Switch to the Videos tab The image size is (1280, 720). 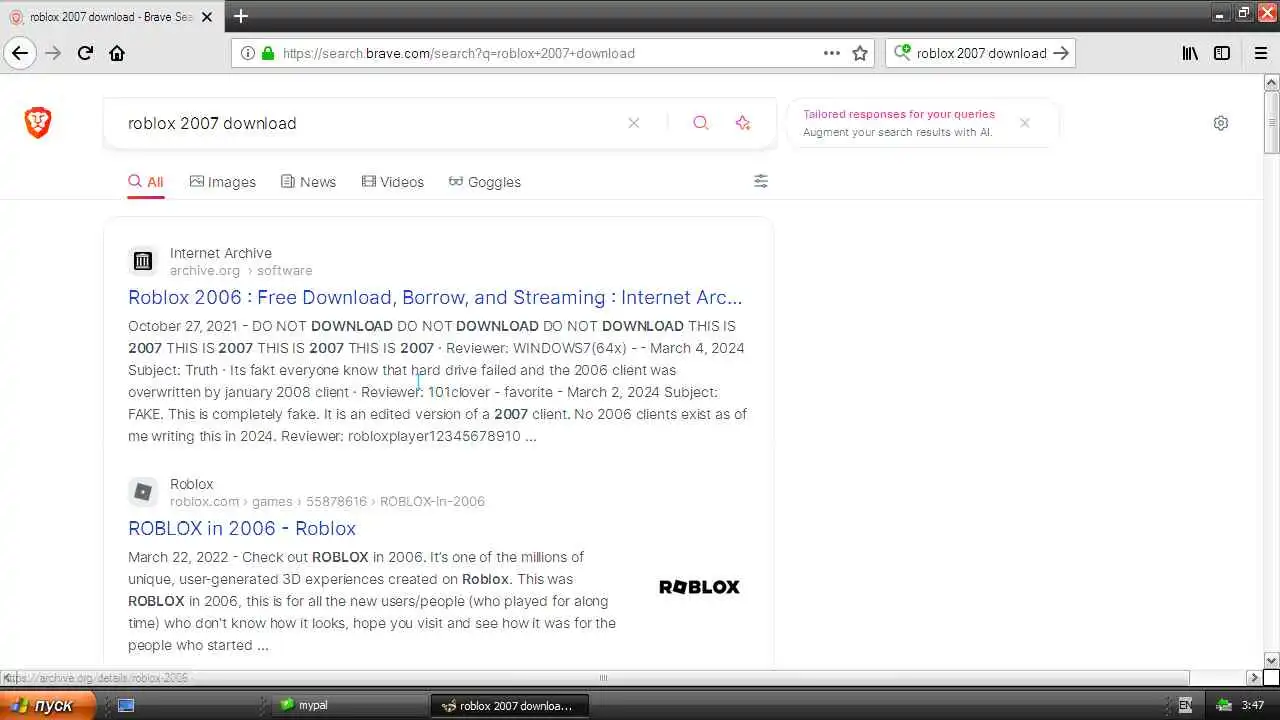pos(393,182)
